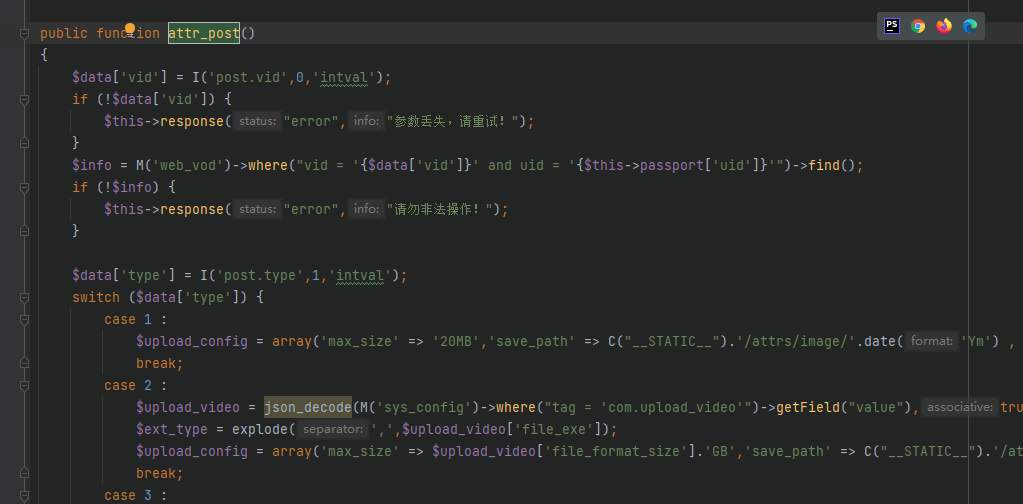Click the highlighted json_decode function
1023x504 pixels.
point(308,408)
